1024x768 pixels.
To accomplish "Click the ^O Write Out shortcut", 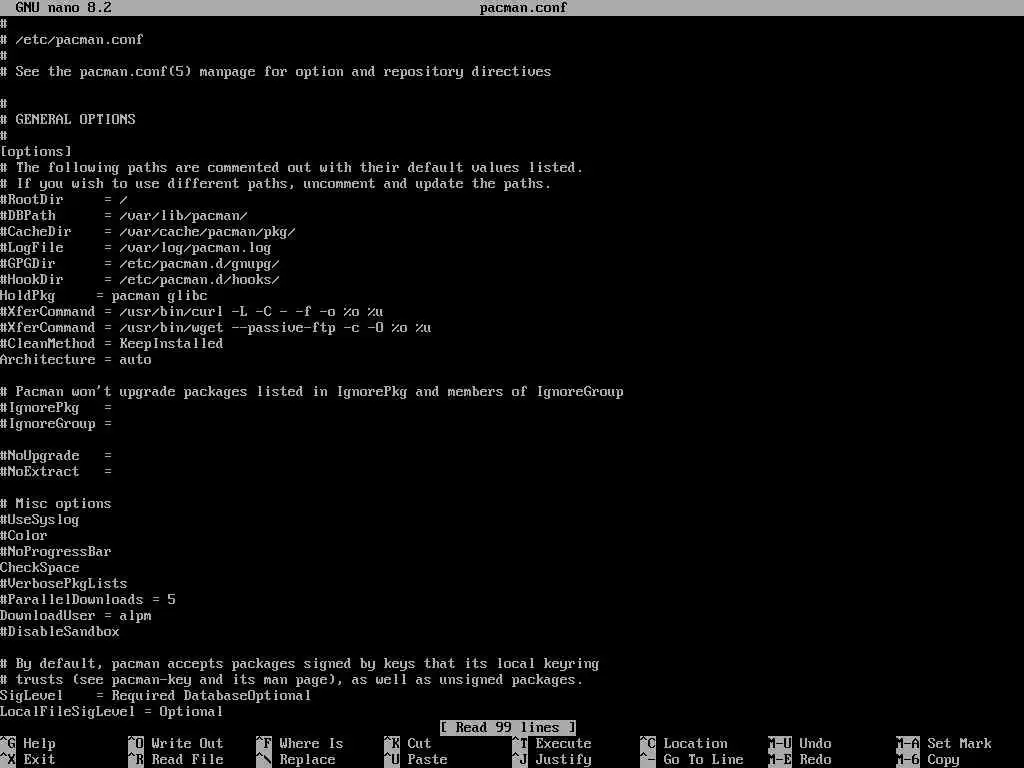I will (x=176, y=743).
